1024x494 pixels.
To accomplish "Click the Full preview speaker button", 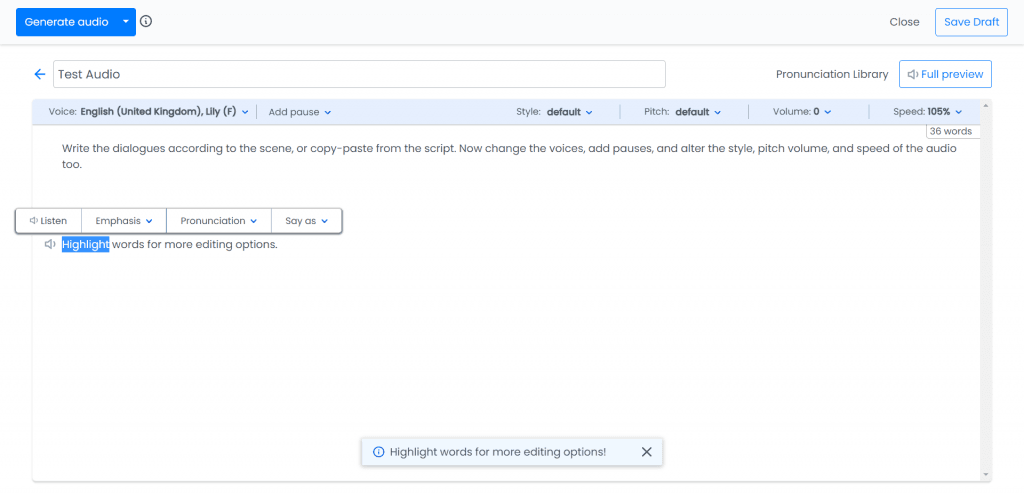I will click(x=945, y=74).
